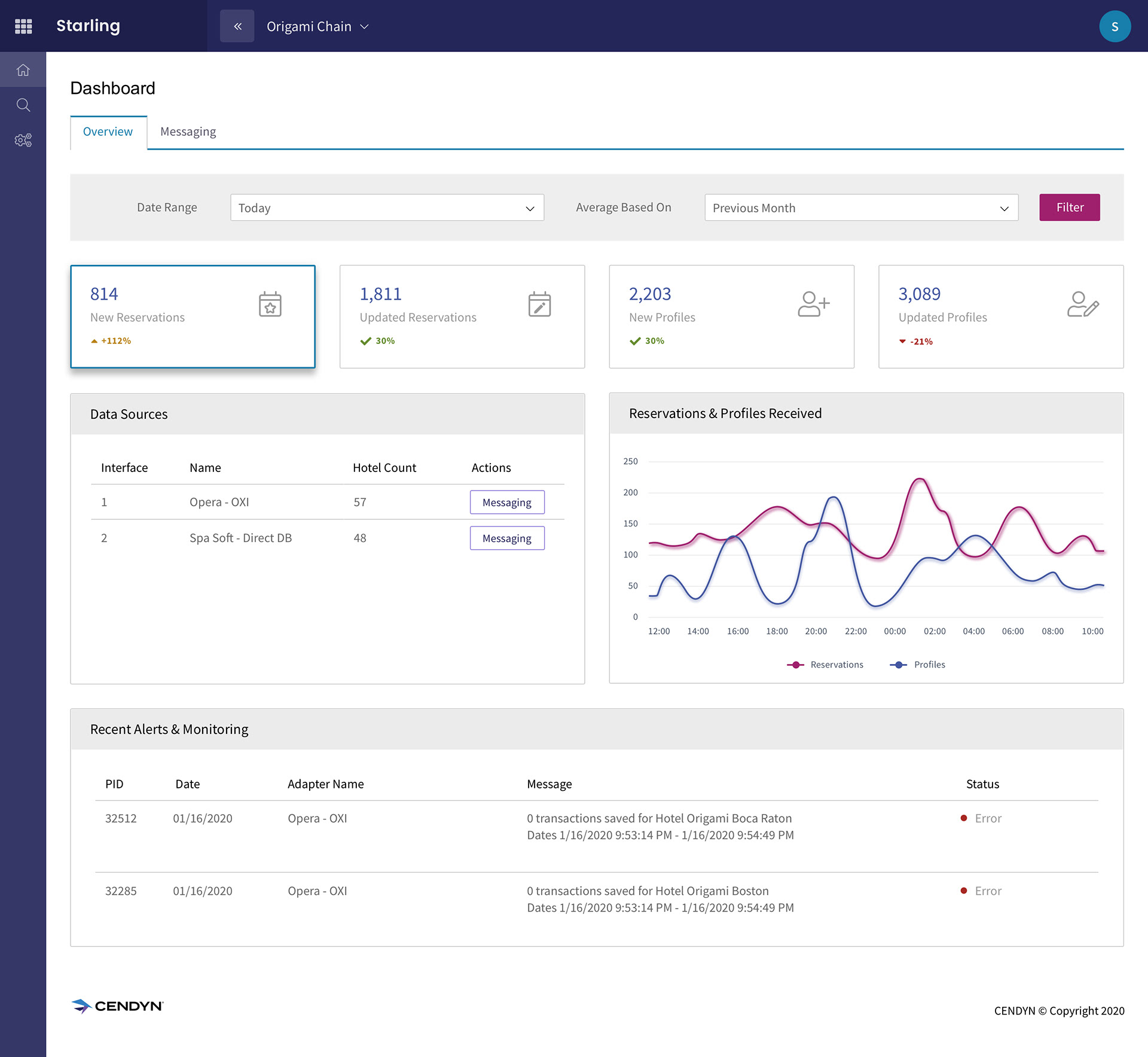
Task: Switch to the Messaging tab
Action: click(x=188, y=132)
